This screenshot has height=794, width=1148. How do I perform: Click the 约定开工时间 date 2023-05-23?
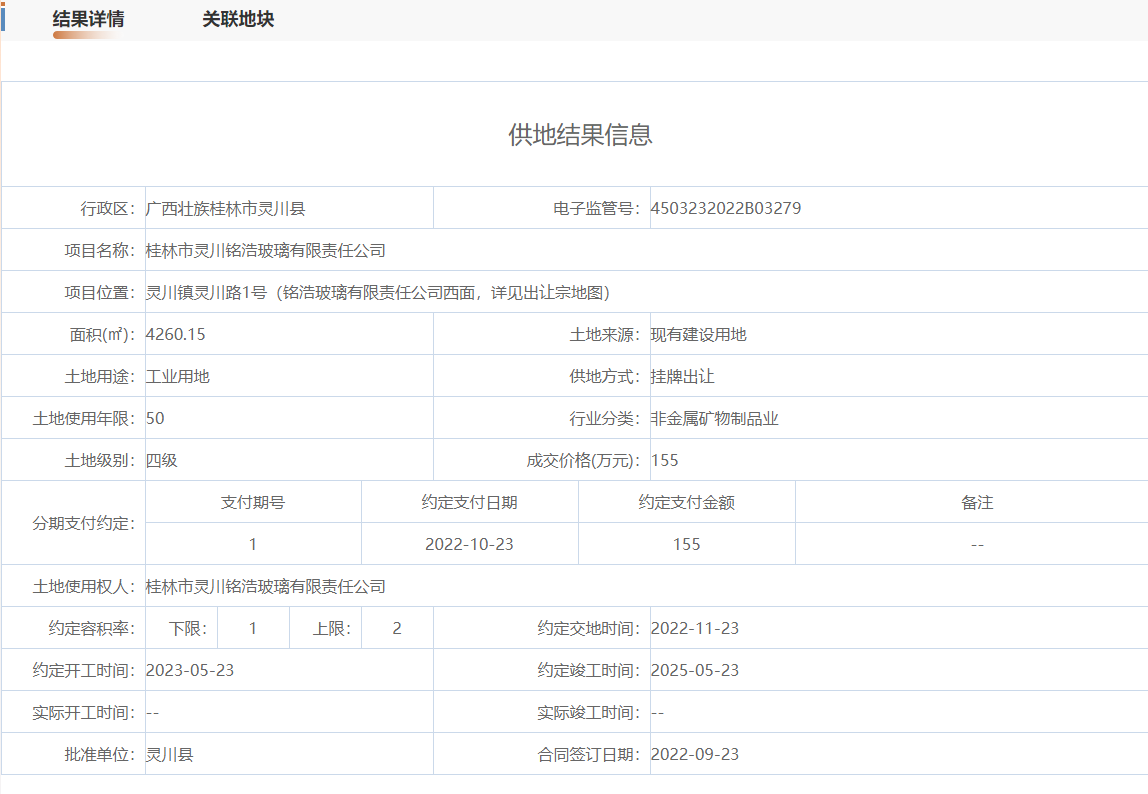(x=190, y=671)
